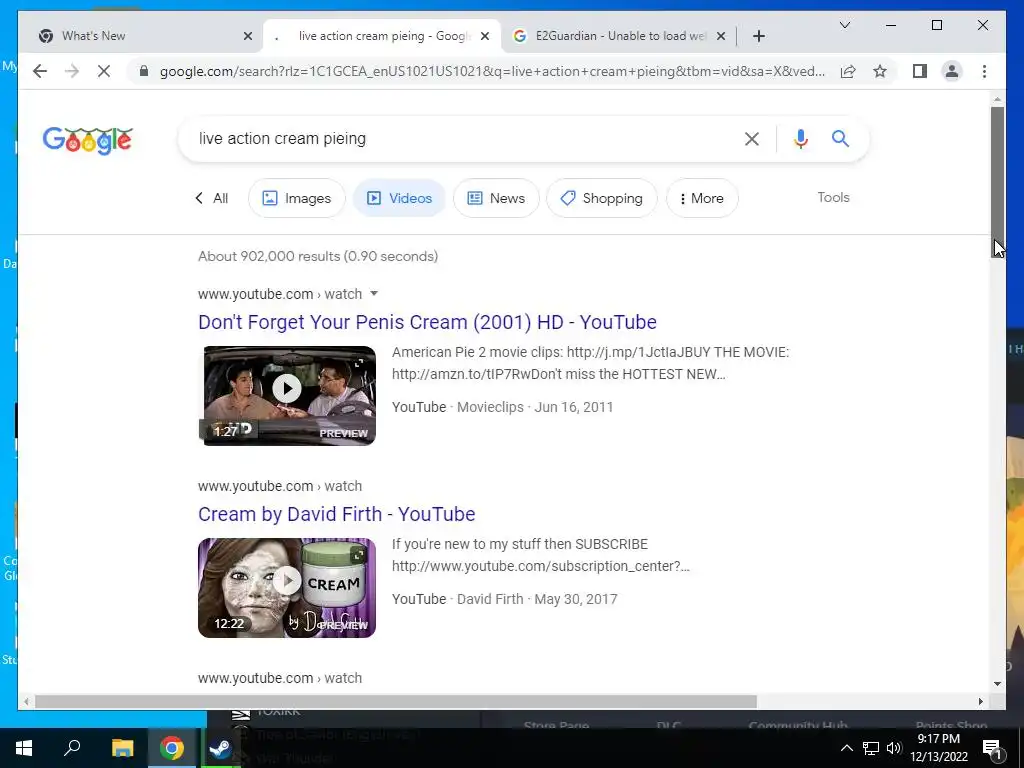Play the American Pie 2 clip thumbnail
The width and height of the screenshot is (1024, 768).
[287, 396]
